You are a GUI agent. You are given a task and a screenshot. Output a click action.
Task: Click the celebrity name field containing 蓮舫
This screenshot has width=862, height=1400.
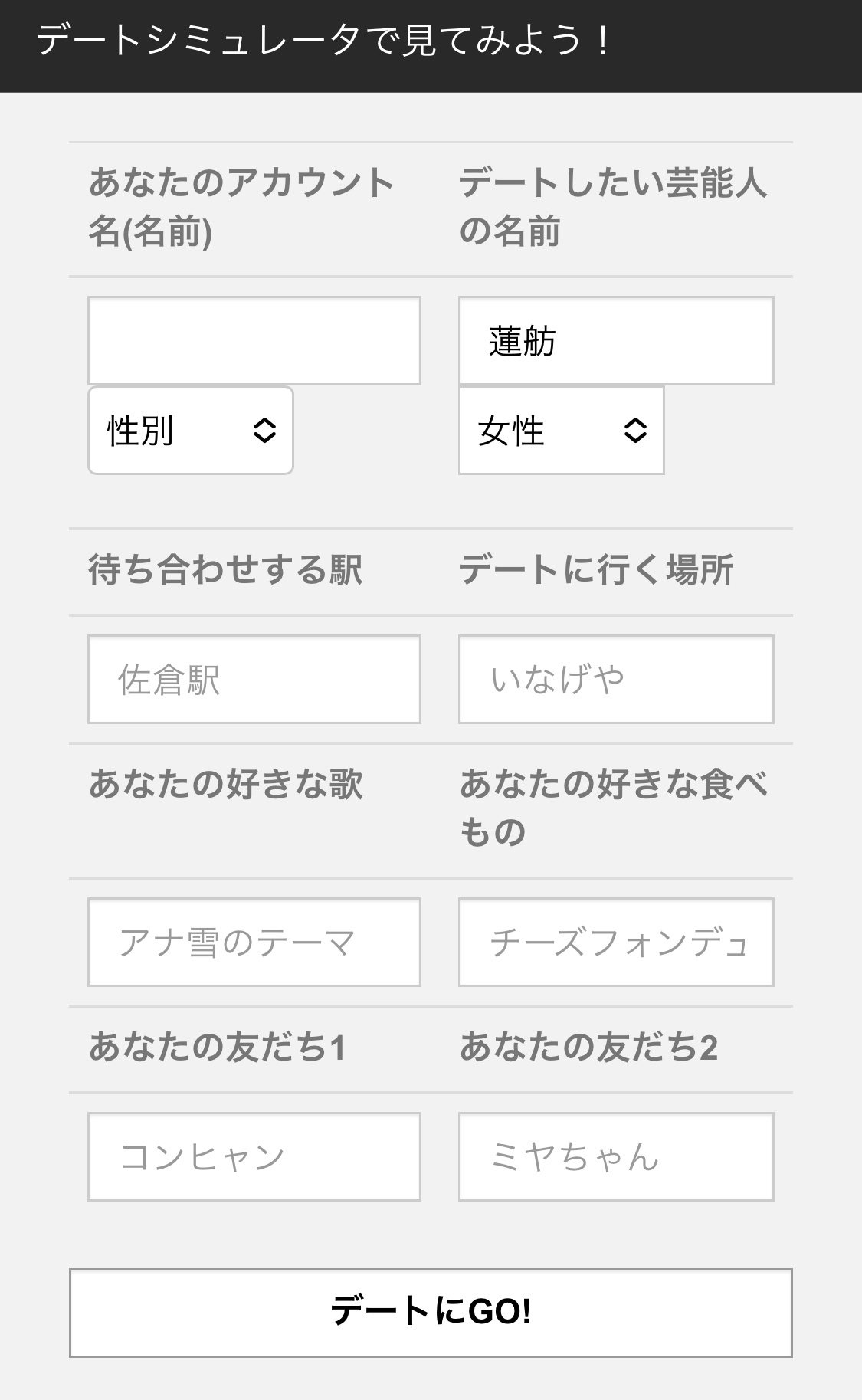(615, 340)
